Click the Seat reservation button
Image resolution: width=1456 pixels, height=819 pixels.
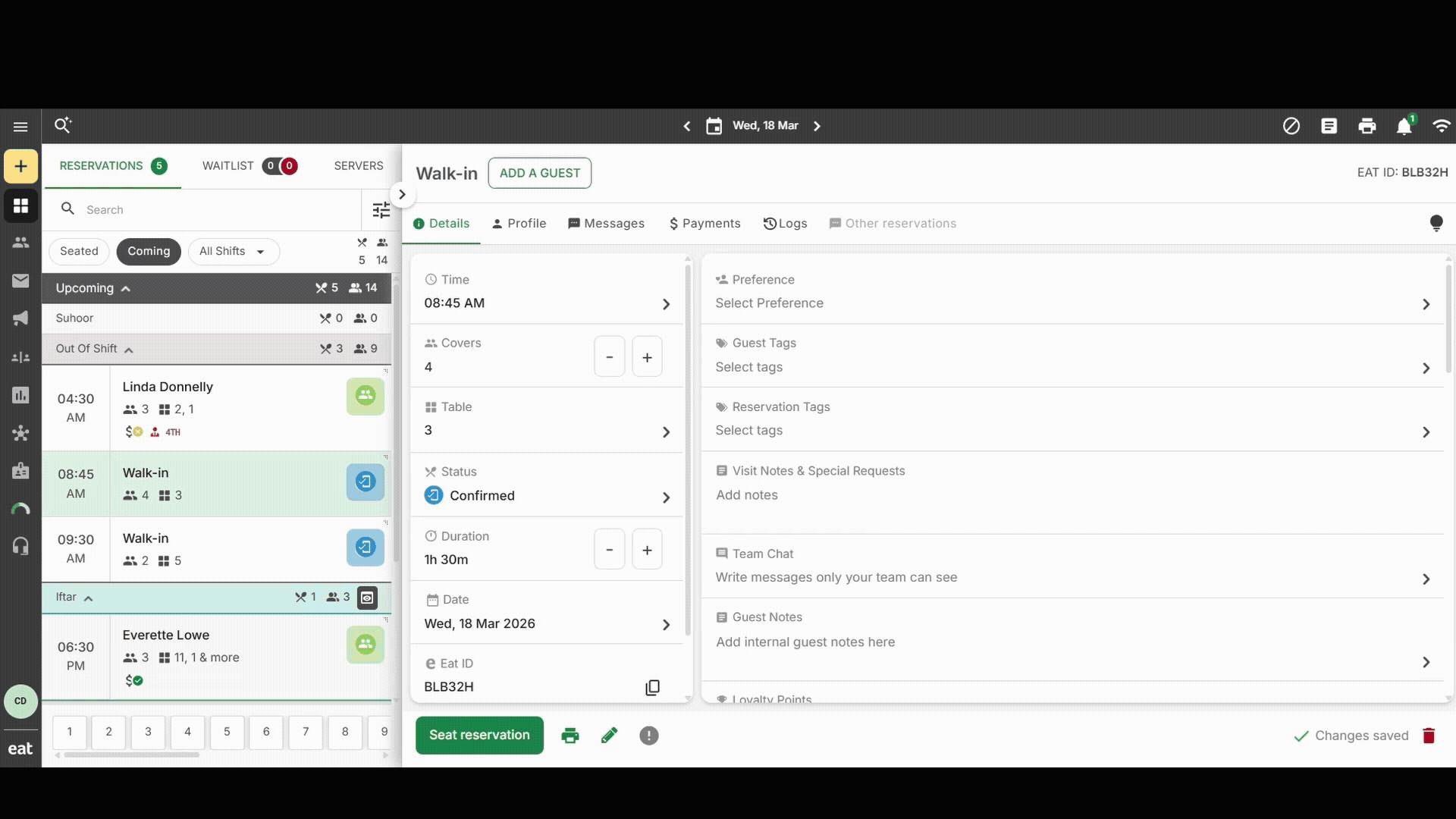pyautogui.click(x=479, y=735)
